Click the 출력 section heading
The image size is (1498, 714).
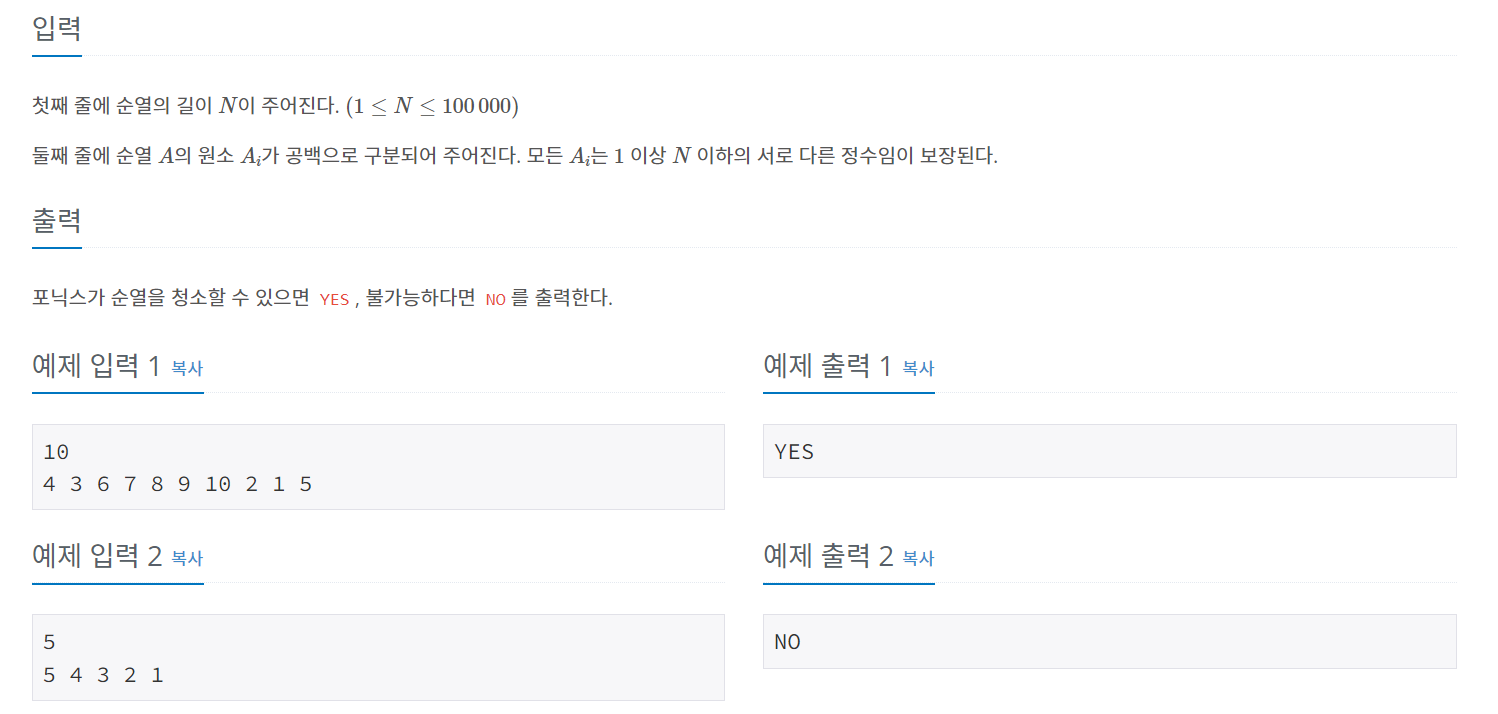(57, 220)
